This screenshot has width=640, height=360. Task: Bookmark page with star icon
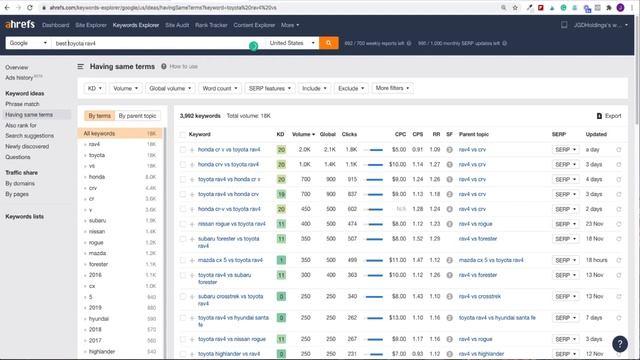[515, 7]
